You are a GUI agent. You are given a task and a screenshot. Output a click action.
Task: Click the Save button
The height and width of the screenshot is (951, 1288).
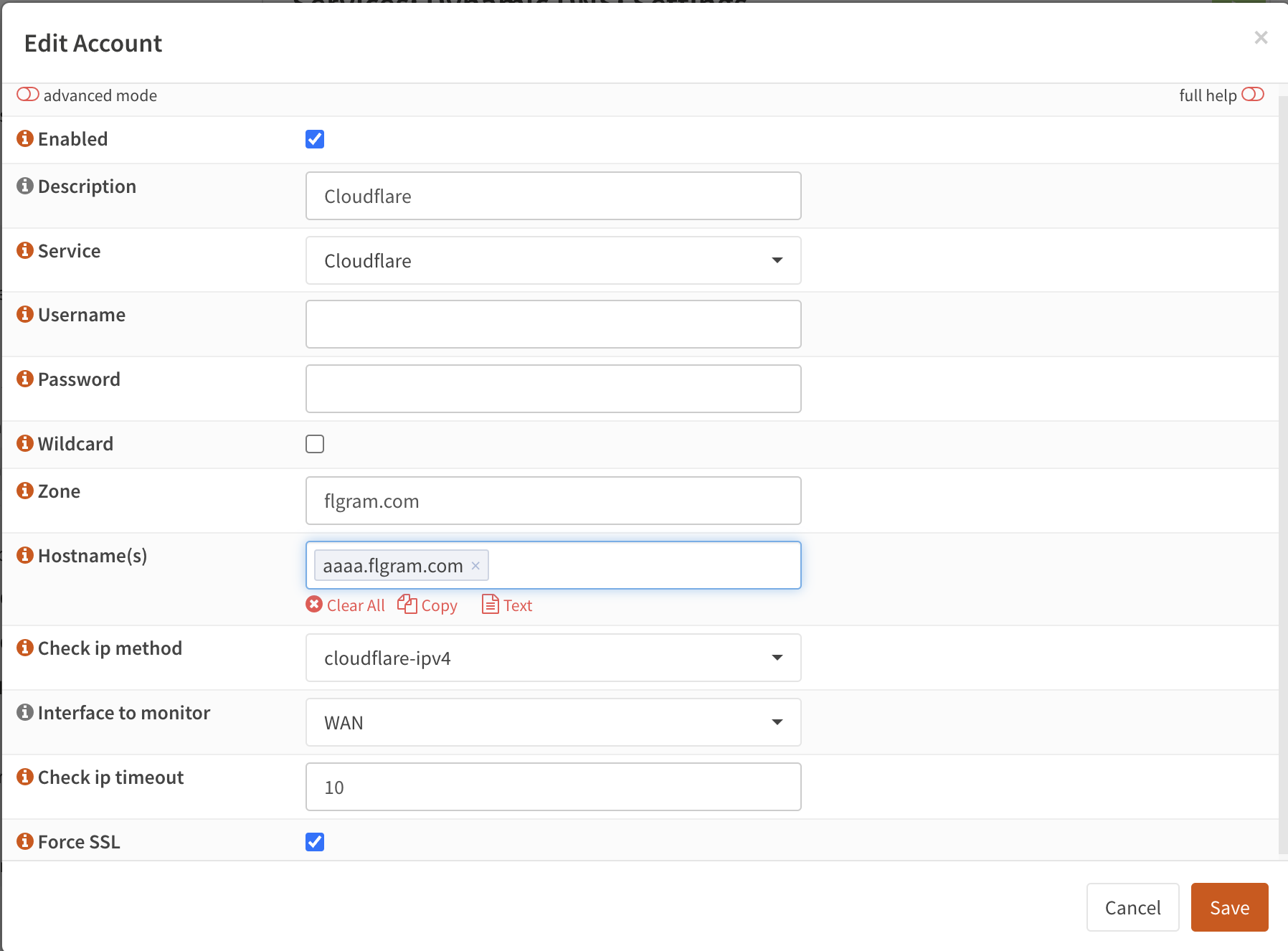pos(1230,907)
